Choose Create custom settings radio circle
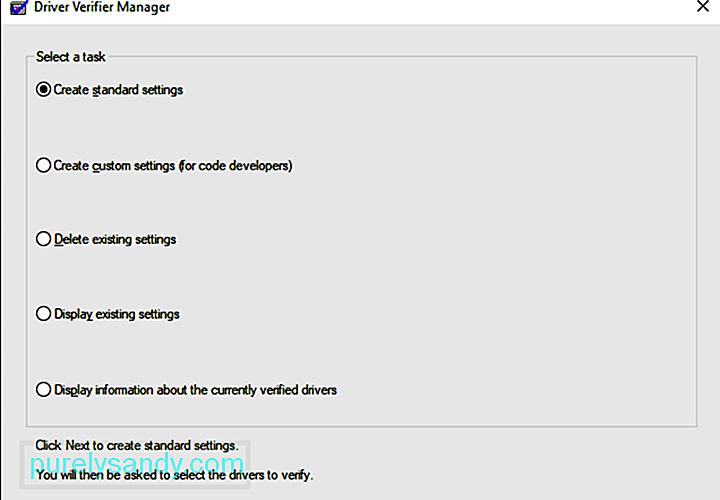The width and height of the screenshot is (720, 500). [43, 165]
